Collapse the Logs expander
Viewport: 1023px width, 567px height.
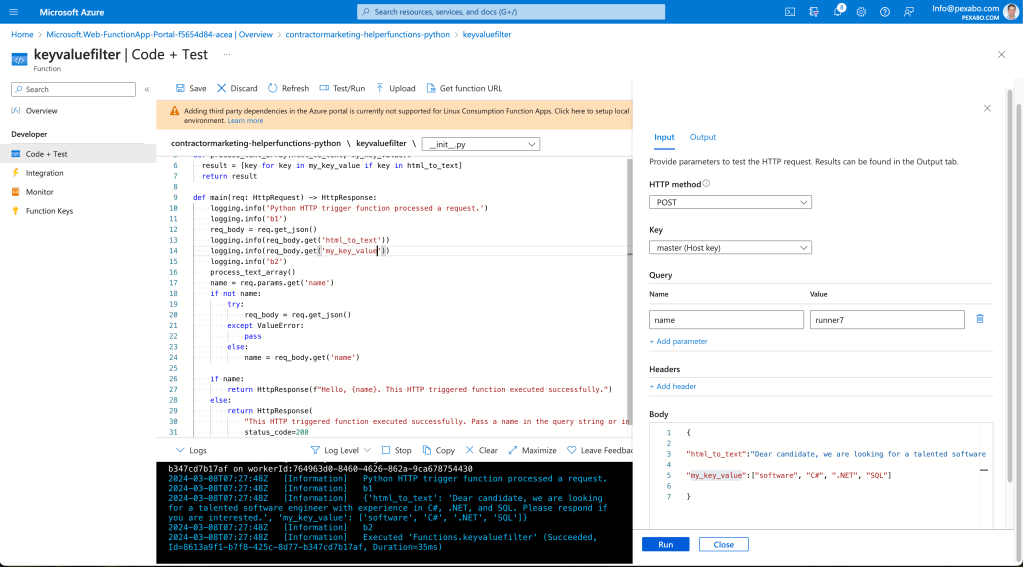pos(191,450)
